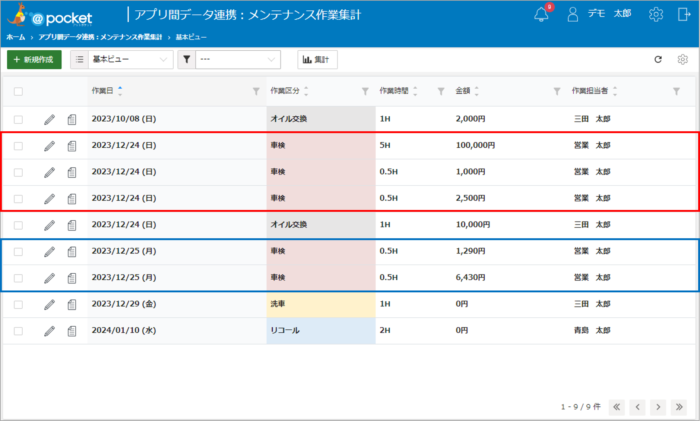The image size is (700, 421).
Task: Go to ホーム breadcrumb
Action: click(16, 37)
